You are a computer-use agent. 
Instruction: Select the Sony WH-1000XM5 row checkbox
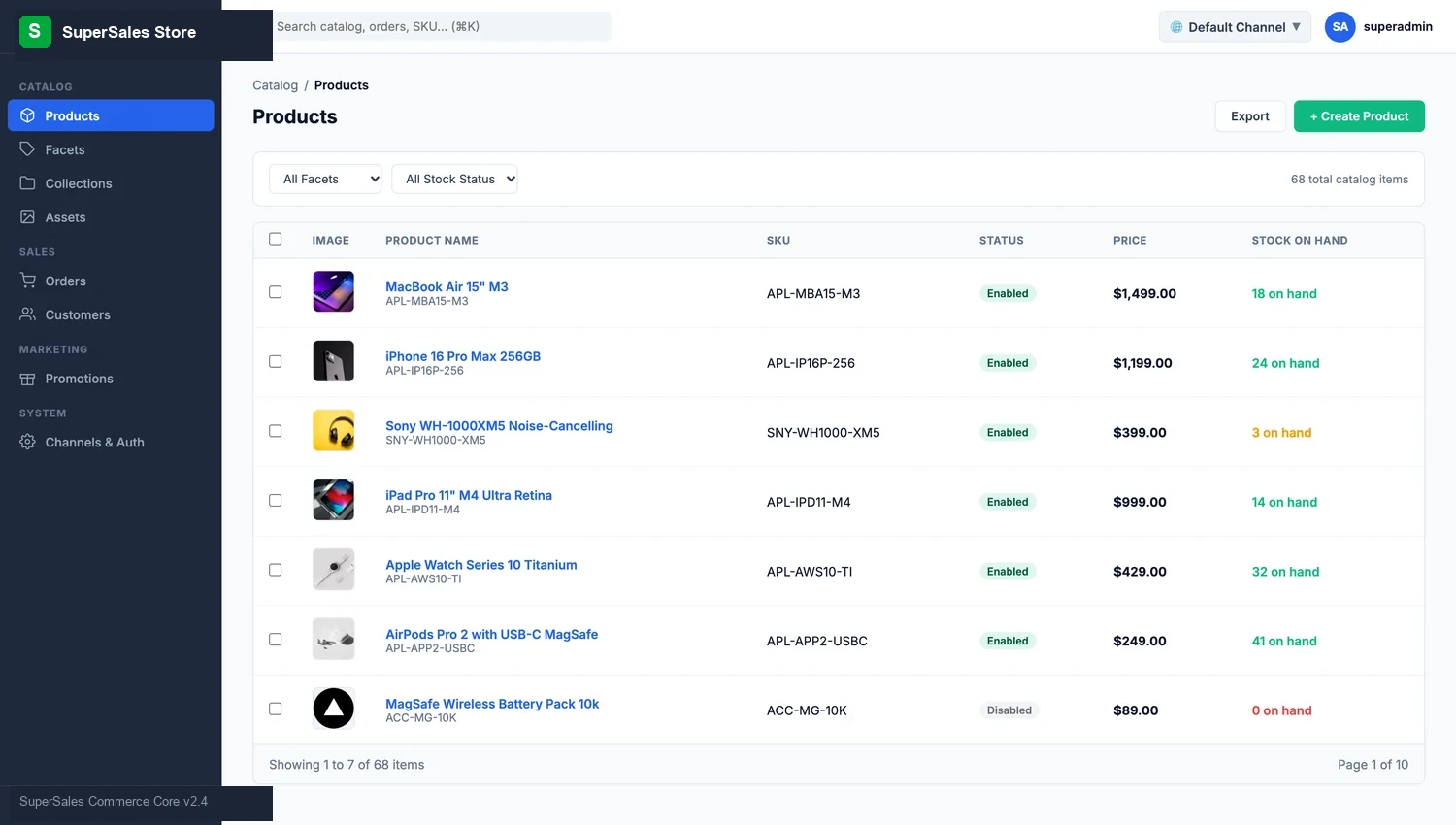click(276, 431)
